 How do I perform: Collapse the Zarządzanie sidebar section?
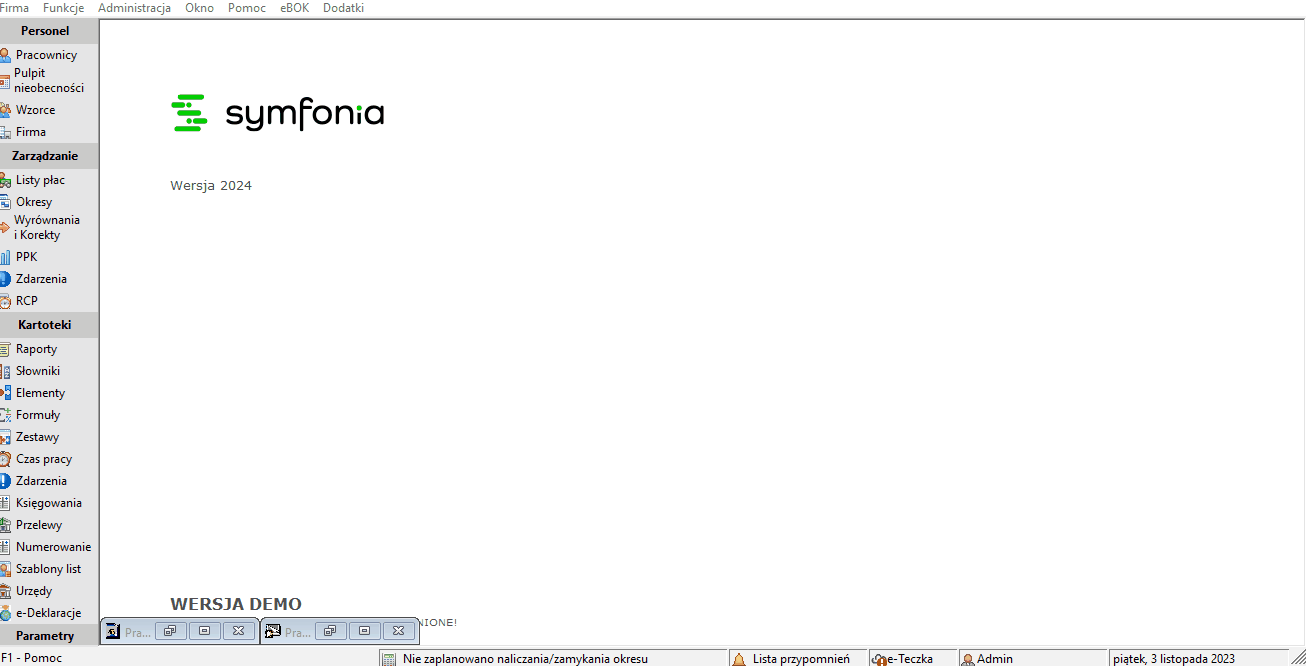49,156
